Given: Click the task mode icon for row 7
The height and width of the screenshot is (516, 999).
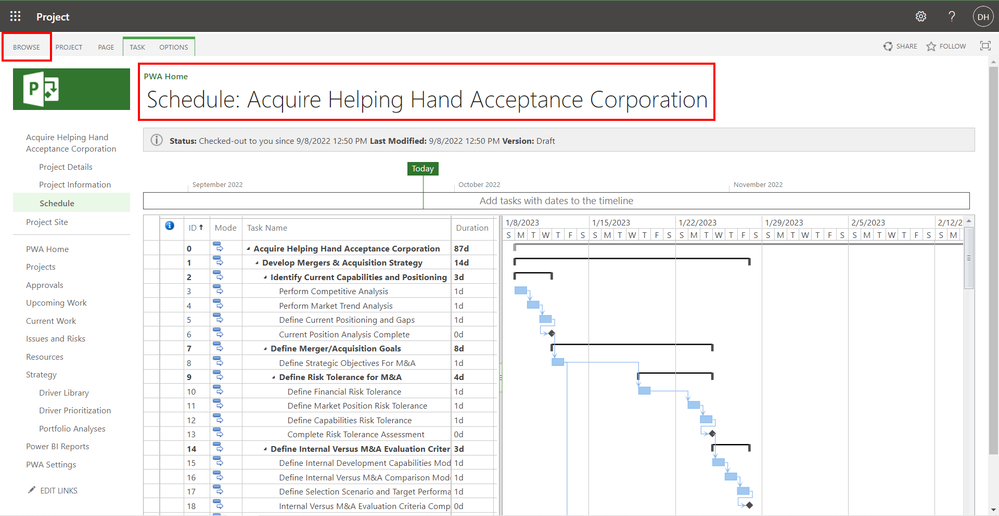Looking at the screenshot, I should pyautogui.click(x=218, y=348).
